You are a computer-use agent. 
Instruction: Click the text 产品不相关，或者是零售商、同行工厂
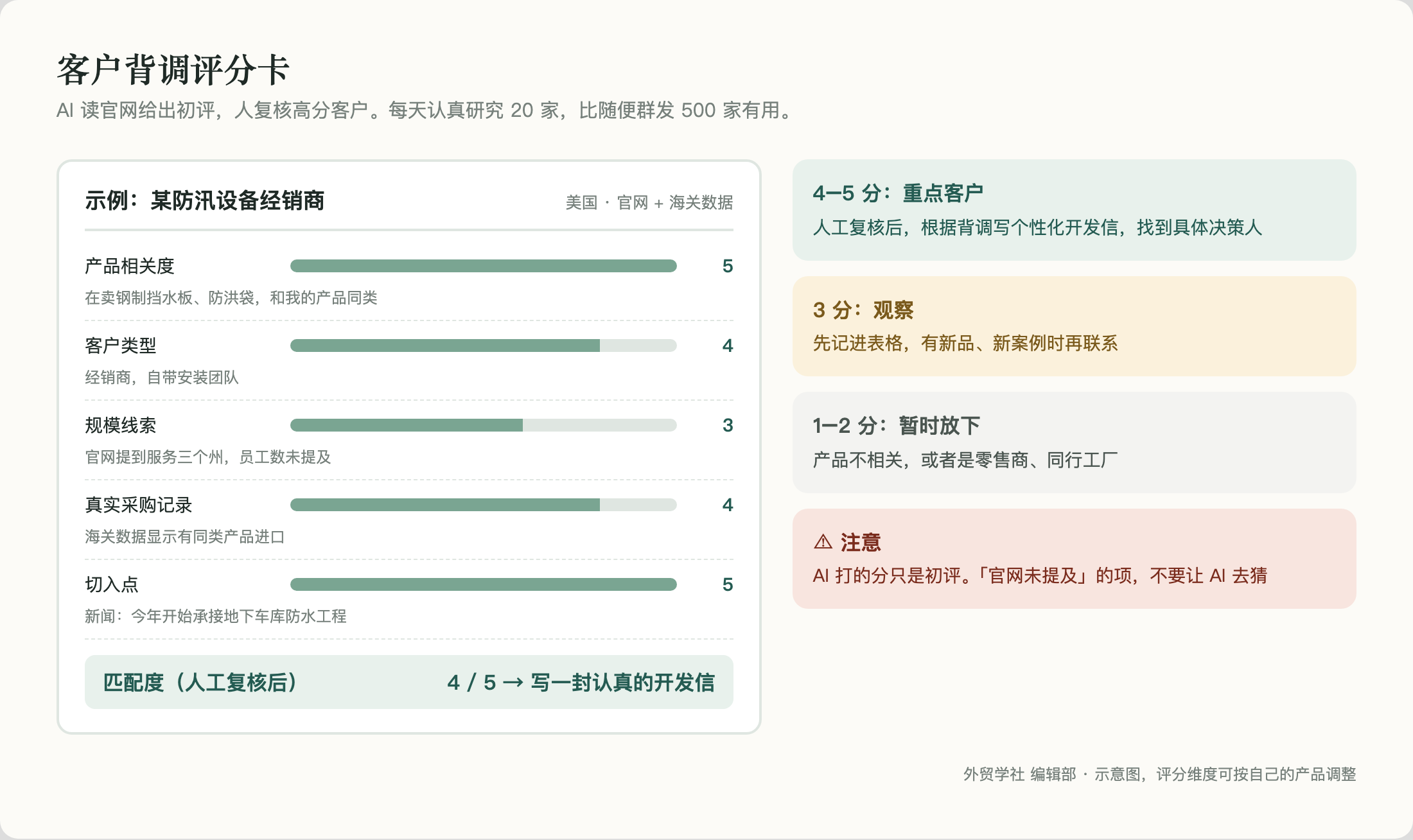965,460
